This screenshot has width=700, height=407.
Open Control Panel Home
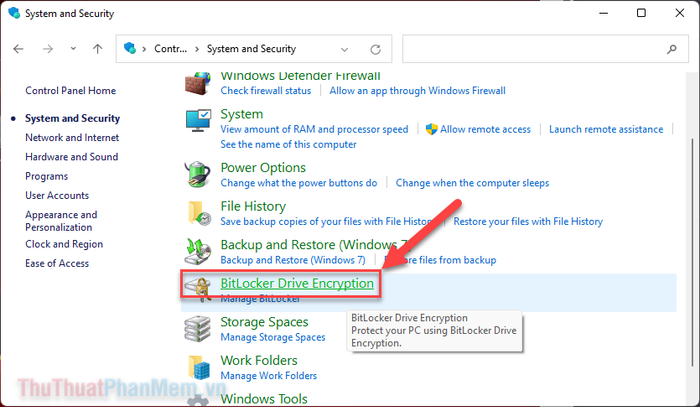click(x=71, y=91)
